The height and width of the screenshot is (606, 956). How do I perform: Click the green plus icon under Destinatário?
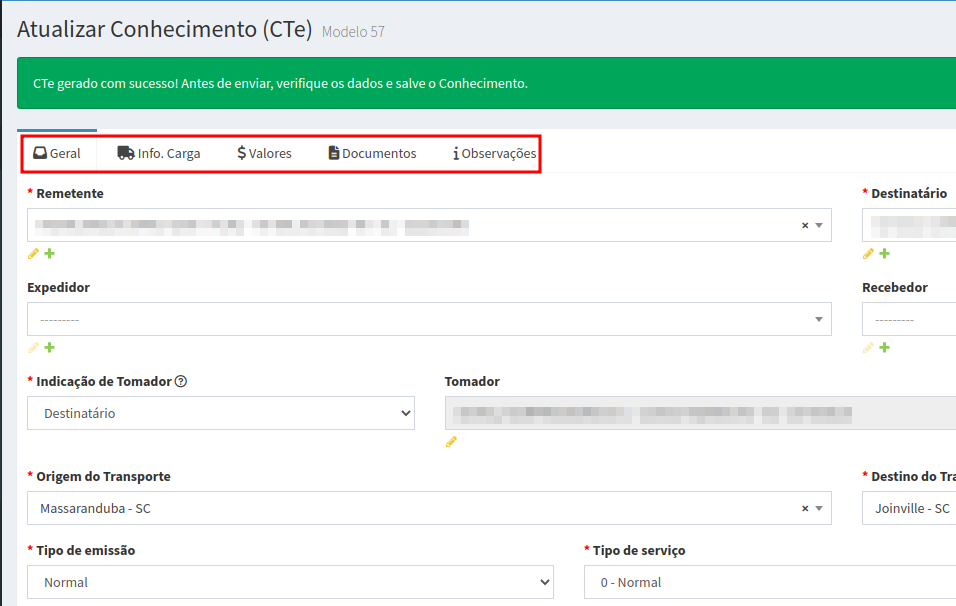tap(884, 254)
